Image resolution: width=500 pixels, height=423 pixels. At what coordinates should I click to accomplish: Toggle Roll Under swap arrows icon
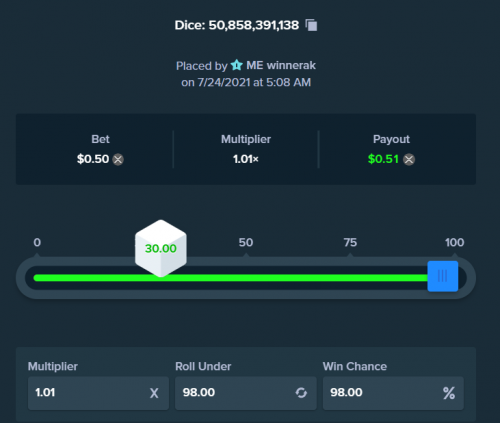[x=301, y=393]
